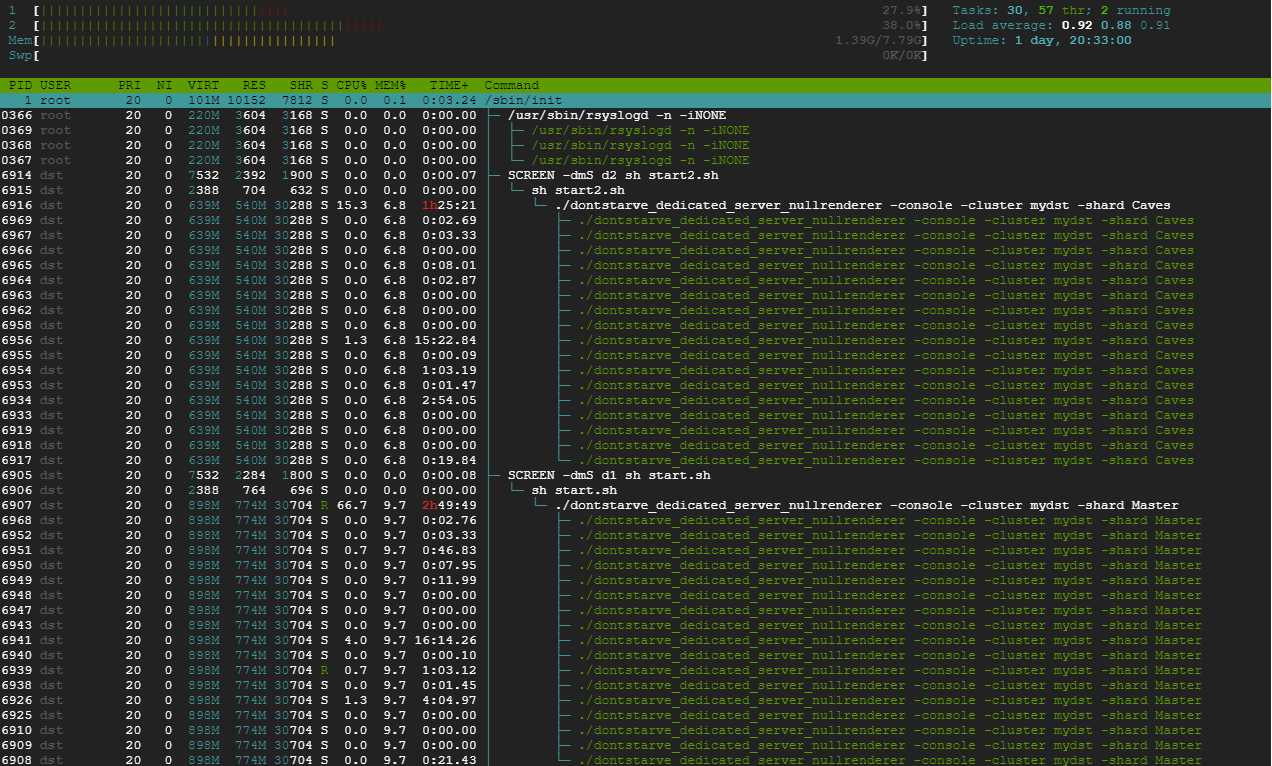Click the VIRT column header

(204, 86)
